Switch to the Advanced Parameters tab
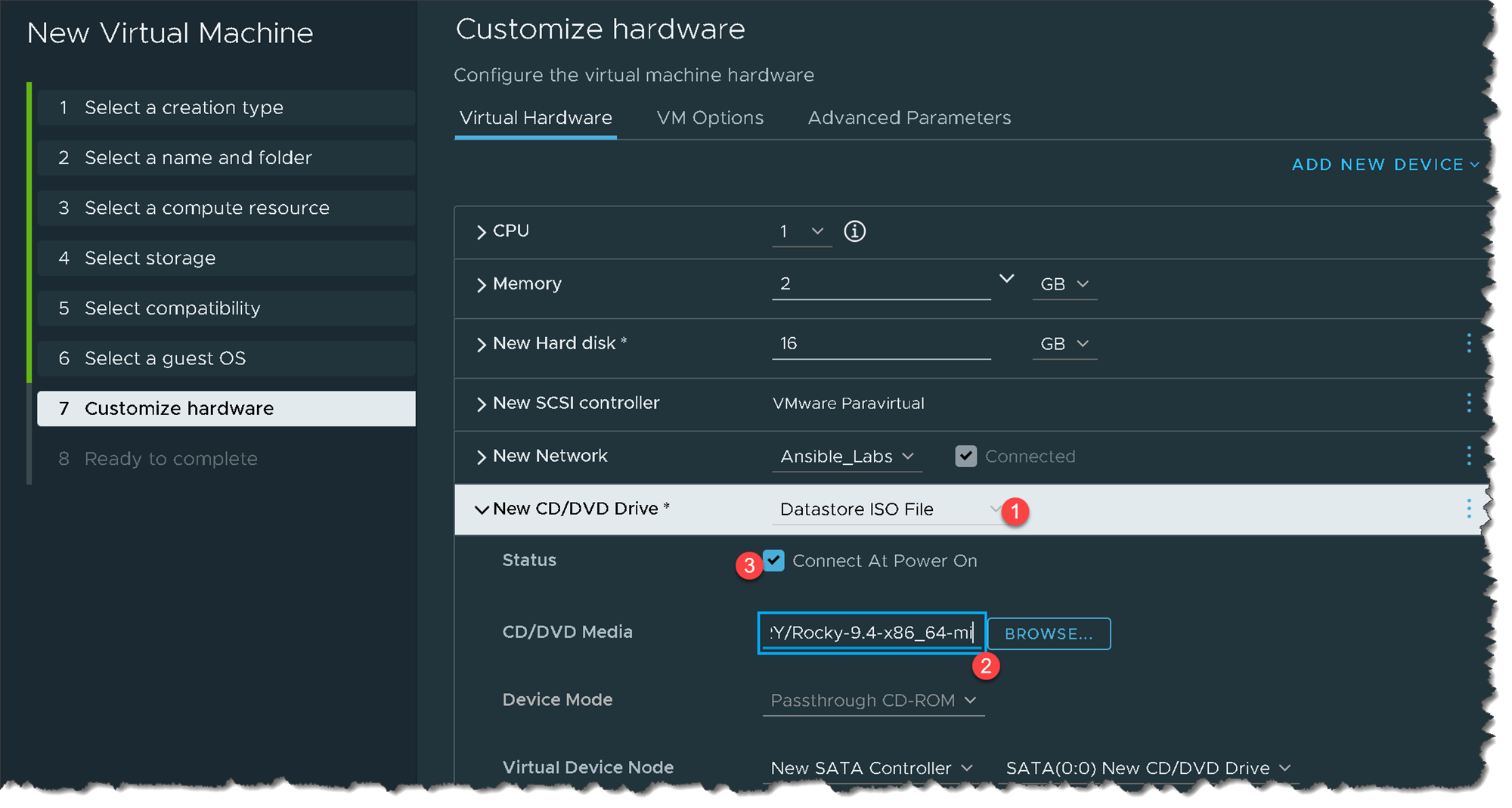The width and height of the screenshot is (1512, 808). point(909,118)
